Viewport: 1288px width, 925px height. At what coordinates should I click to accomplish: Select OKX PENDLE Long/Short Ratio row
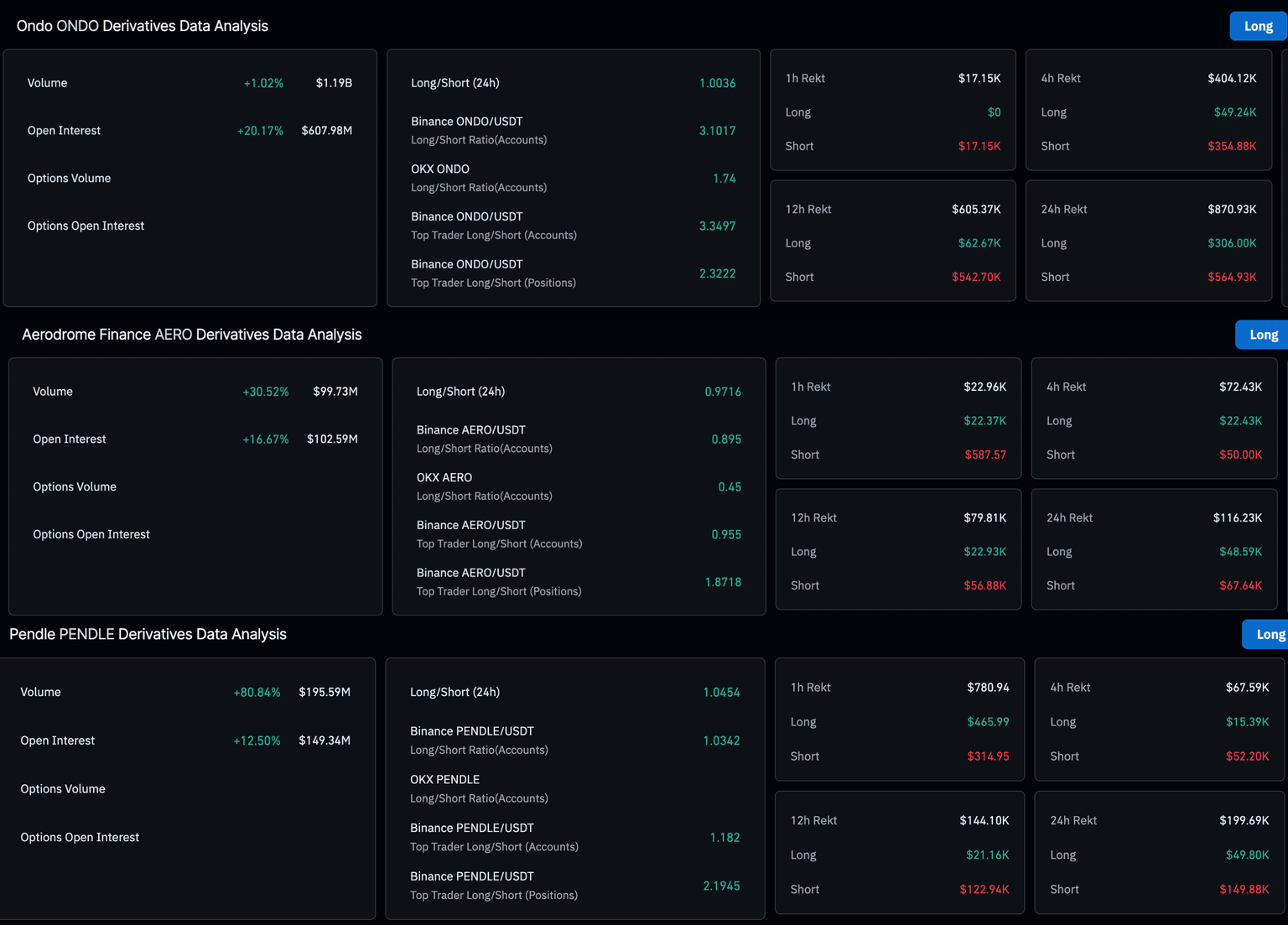[574, 788]
